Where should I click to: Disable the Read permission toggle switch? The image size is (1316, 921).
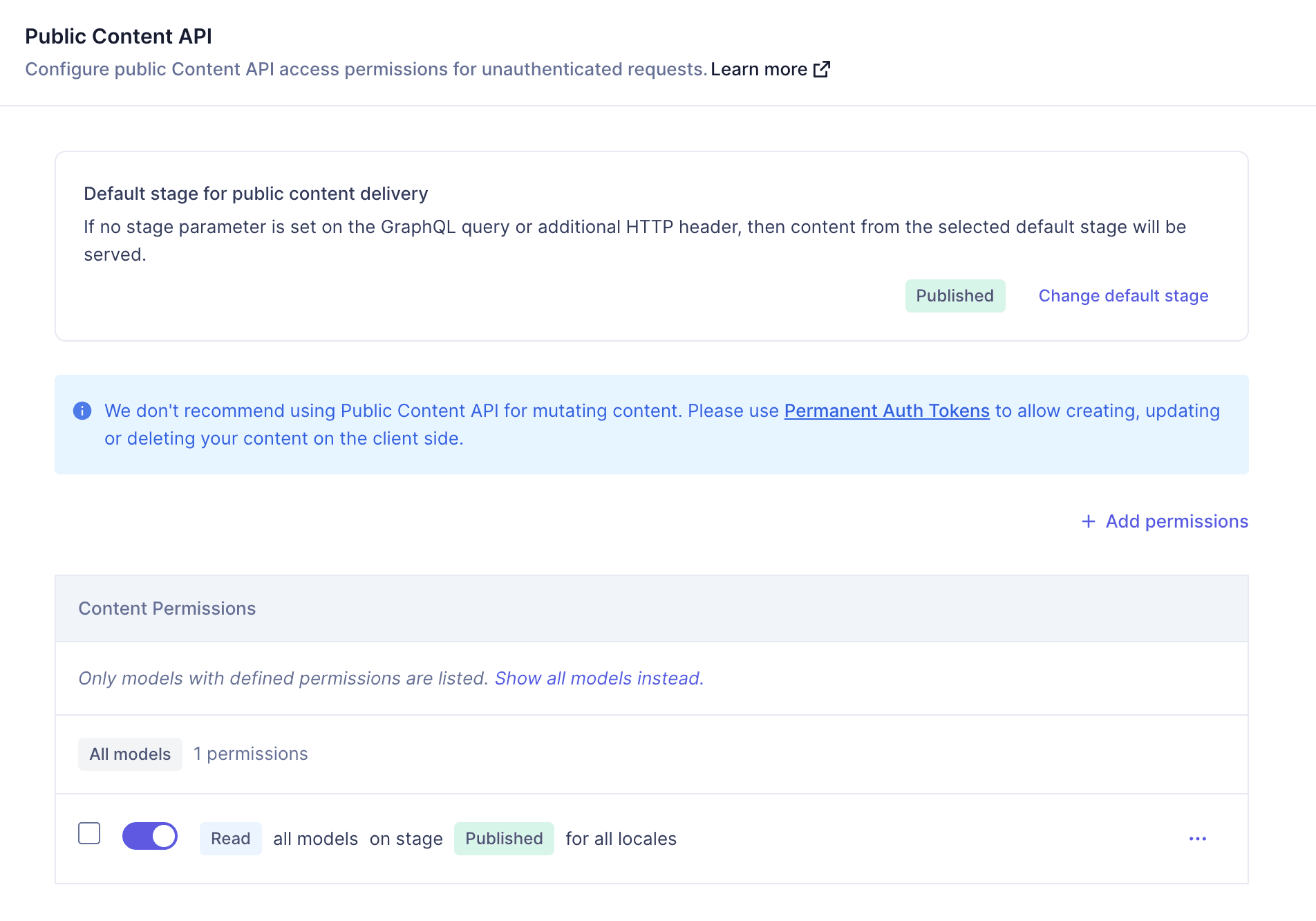click(150, 835)
